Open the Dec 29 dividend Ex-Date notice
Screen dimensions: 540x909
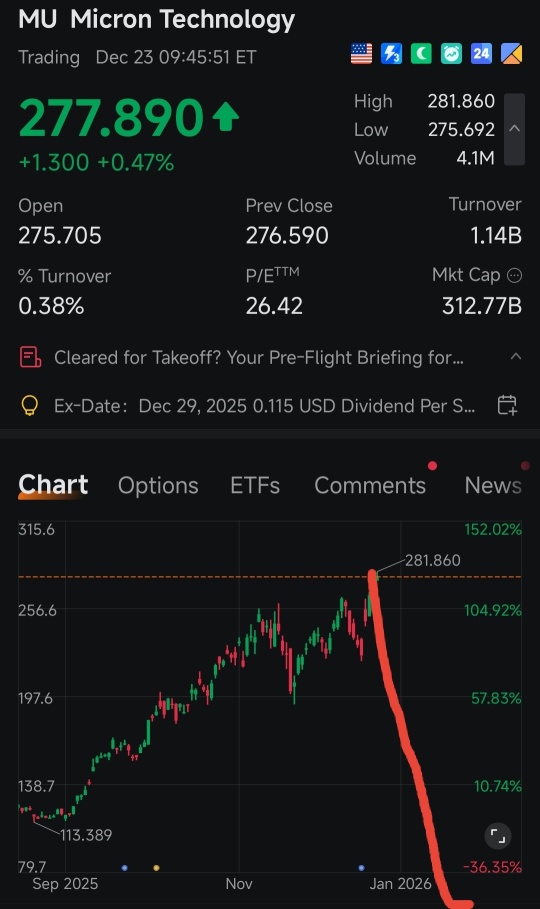(x=264, y=405)
